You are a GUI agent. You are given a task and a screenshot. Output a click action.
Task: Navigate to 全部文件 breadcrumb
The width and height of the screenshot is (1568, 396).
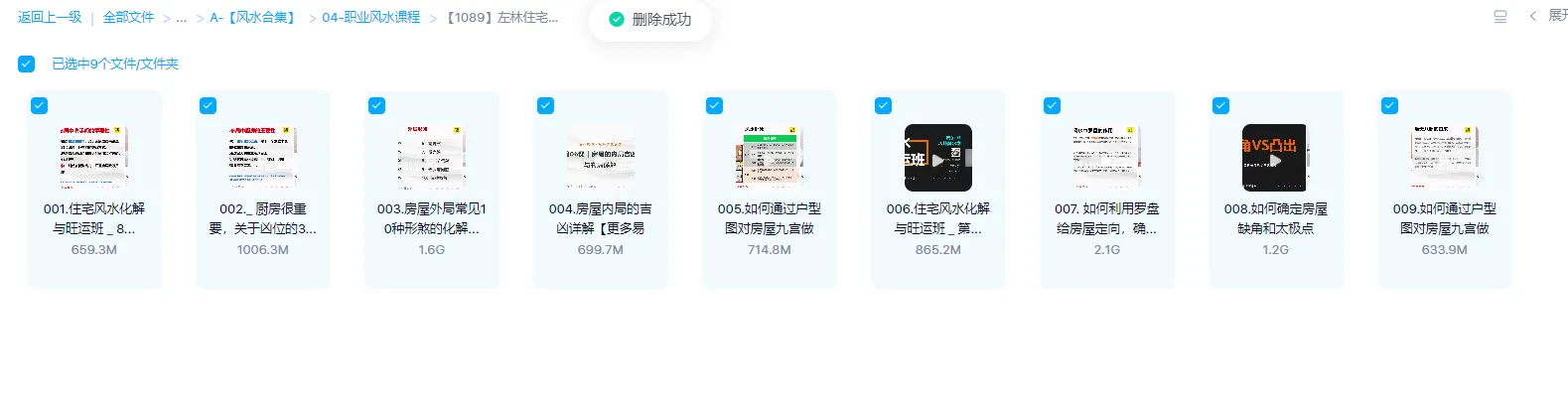pyautogui.click(x=129, y=17)
